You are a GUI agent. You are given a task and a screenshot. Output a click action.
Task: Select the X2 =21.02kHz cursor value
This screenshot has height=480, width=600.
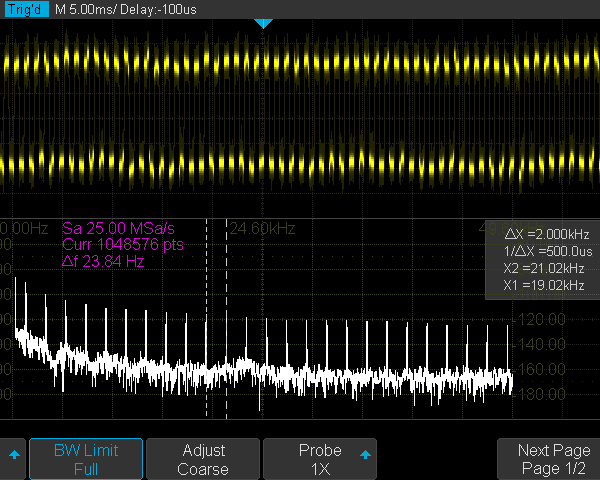click(543, 268)
